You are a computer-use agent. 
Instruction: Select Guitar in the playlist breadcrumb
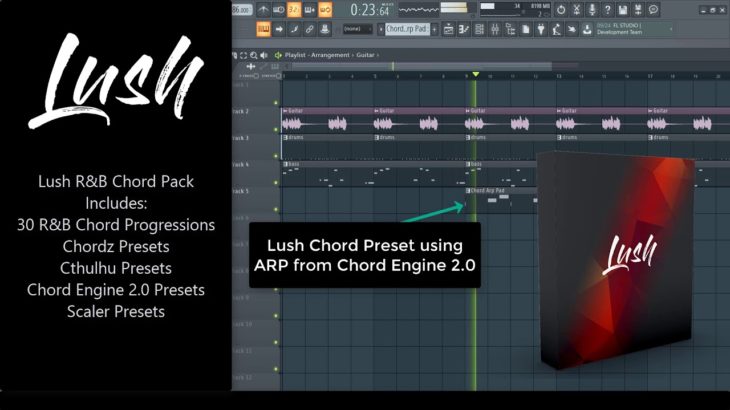tap(365, 55)
